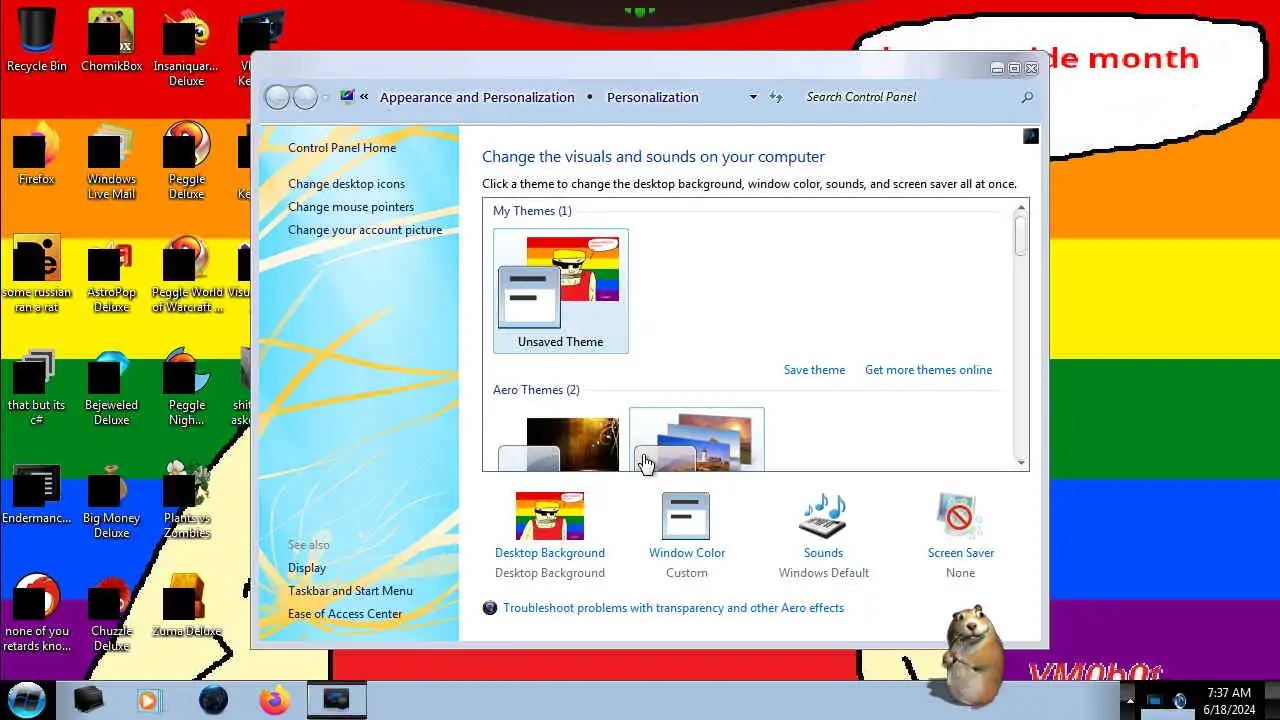This screenshot has height=720, width=1280.
Task: Click the network icon in system tray
Action: [1154, 701]
